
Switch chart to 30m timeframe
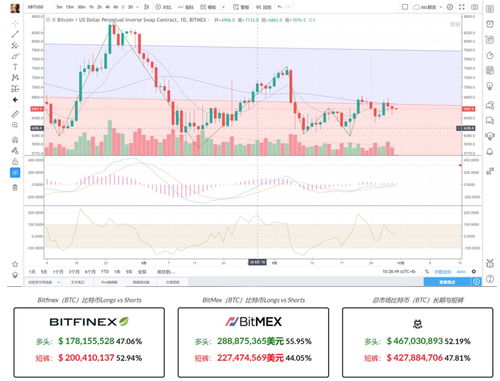pyautogui.click(x=81, y=7)
